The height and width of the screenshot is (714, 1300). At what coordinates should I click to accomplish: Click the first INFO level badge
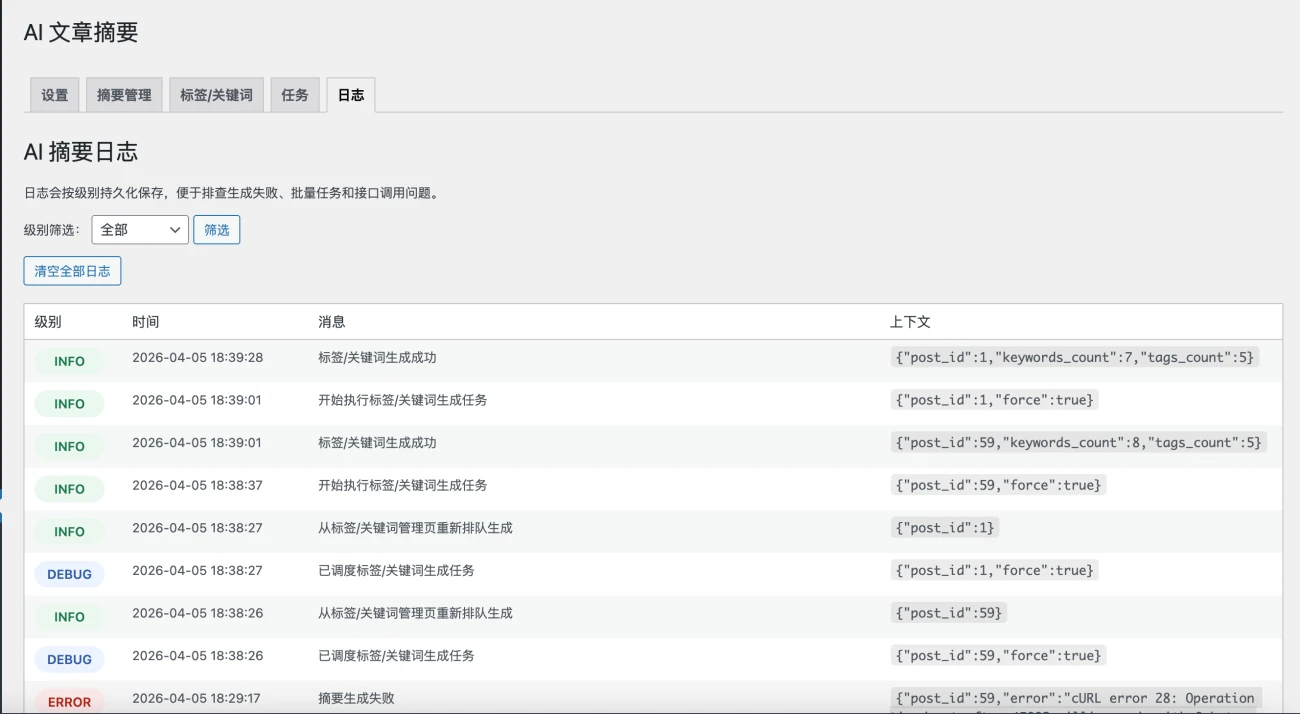point(69,361)
